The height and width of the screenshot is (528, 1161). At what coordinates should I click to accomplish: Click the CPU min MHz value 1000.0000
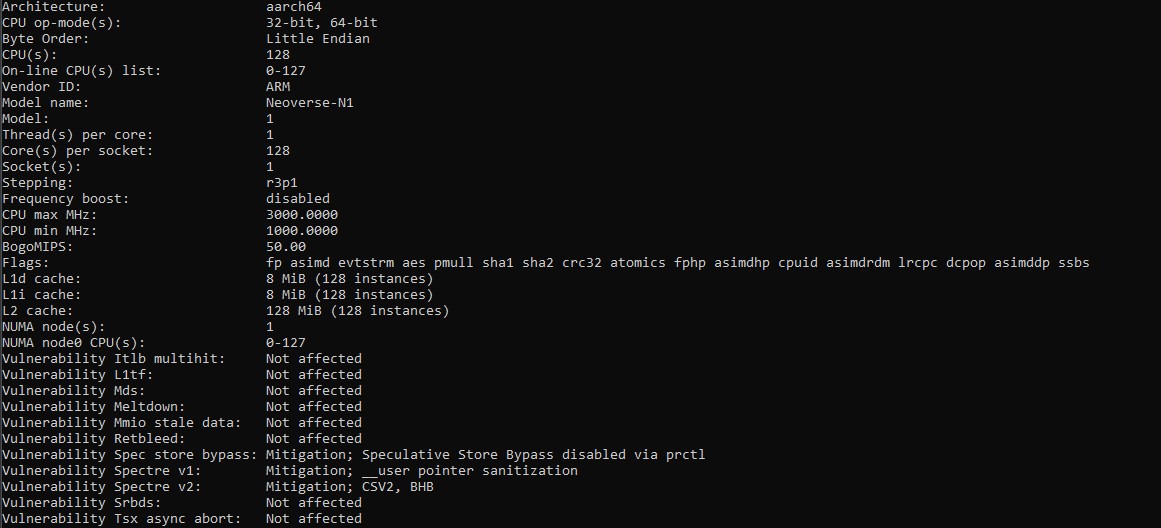click(x=301, y=230)
